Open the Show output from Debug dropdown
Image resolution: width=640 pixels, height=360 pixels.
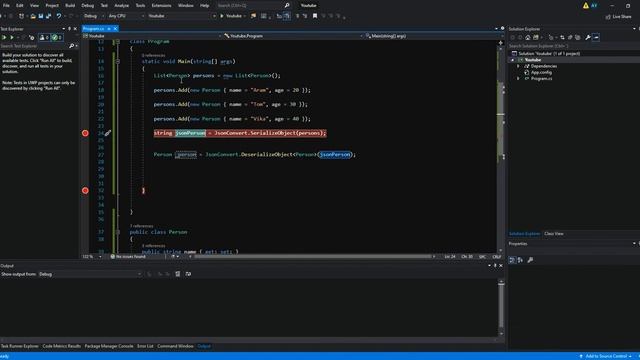coord(89,274)
